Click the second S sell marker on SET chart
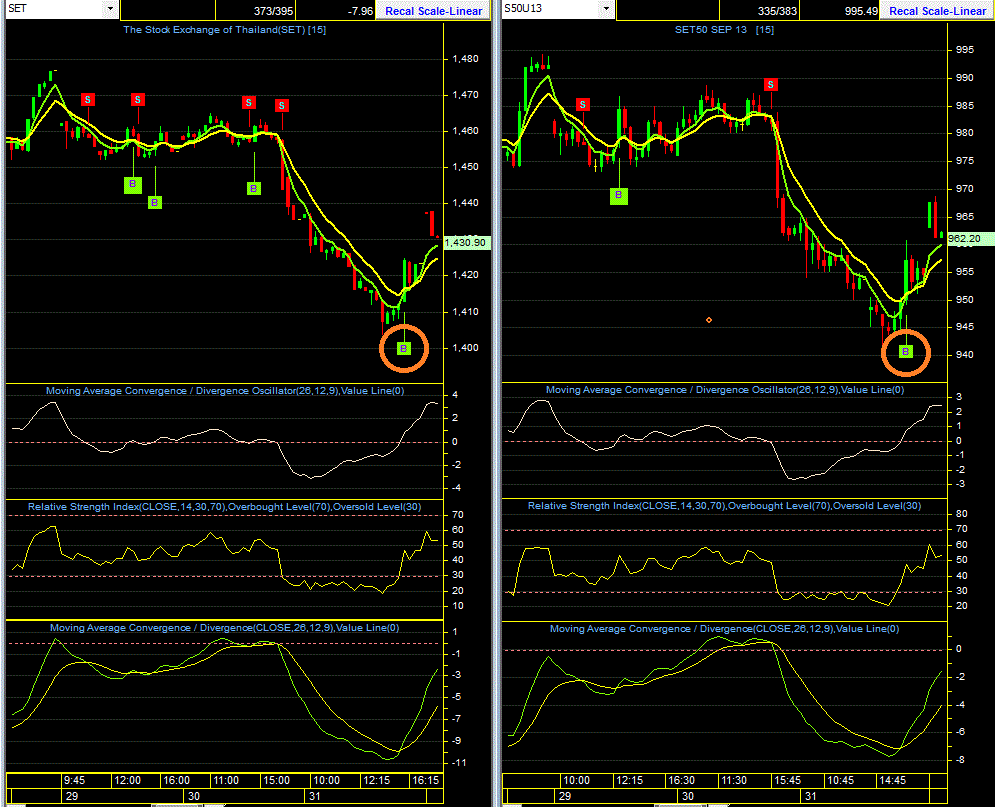Viewport: 995px width, 807px height. click(x=138, y=100)
